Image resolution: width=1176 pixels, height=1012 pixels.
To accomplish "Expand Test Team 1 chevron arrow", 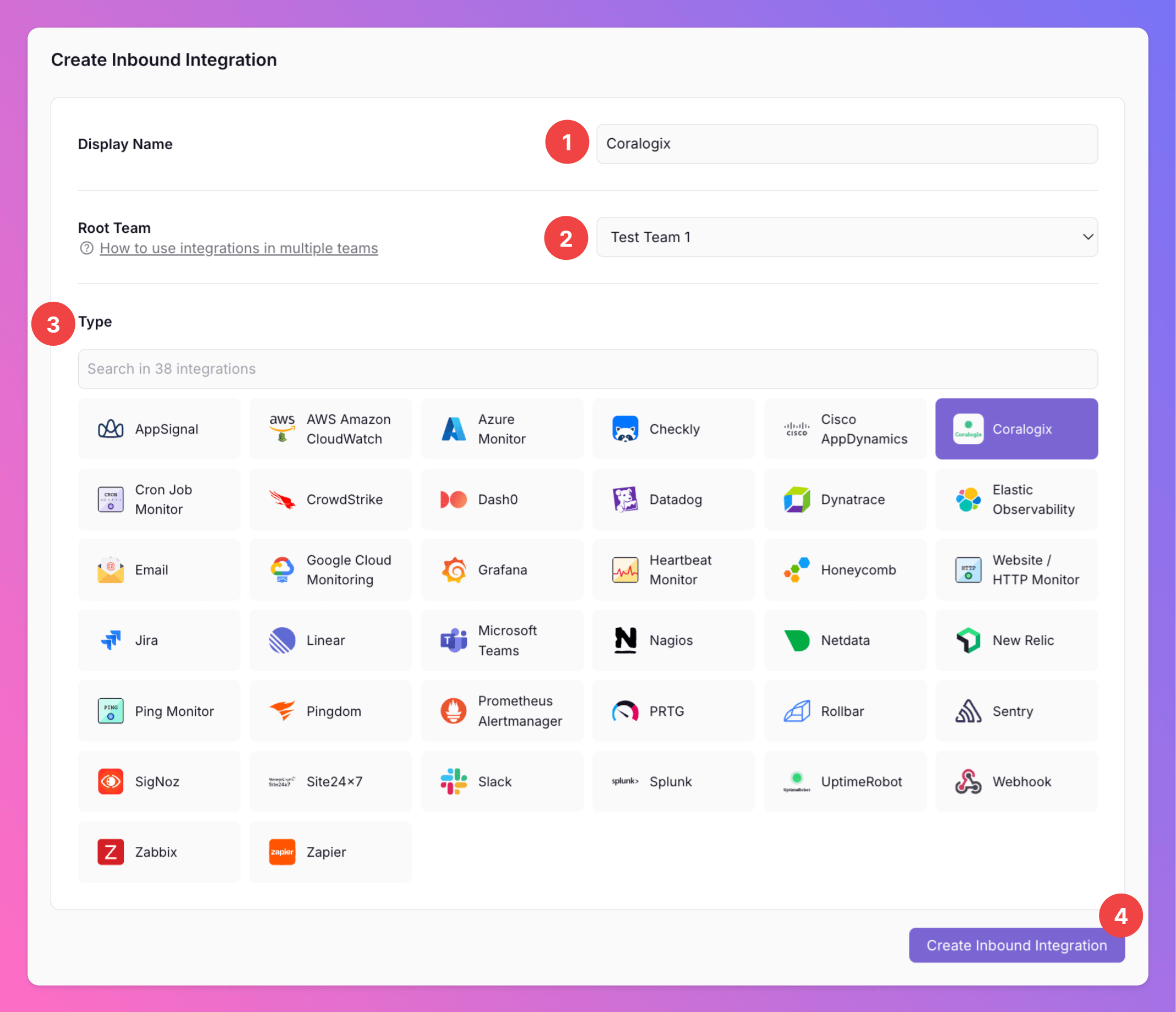I will [x=1087, y=237].
